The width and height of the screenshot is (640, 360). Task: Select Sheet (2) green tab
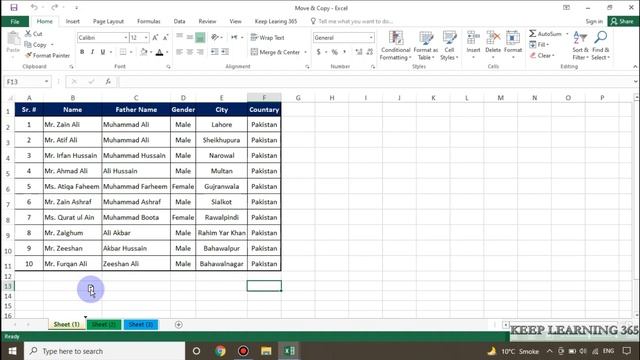(x=104, y=324)
